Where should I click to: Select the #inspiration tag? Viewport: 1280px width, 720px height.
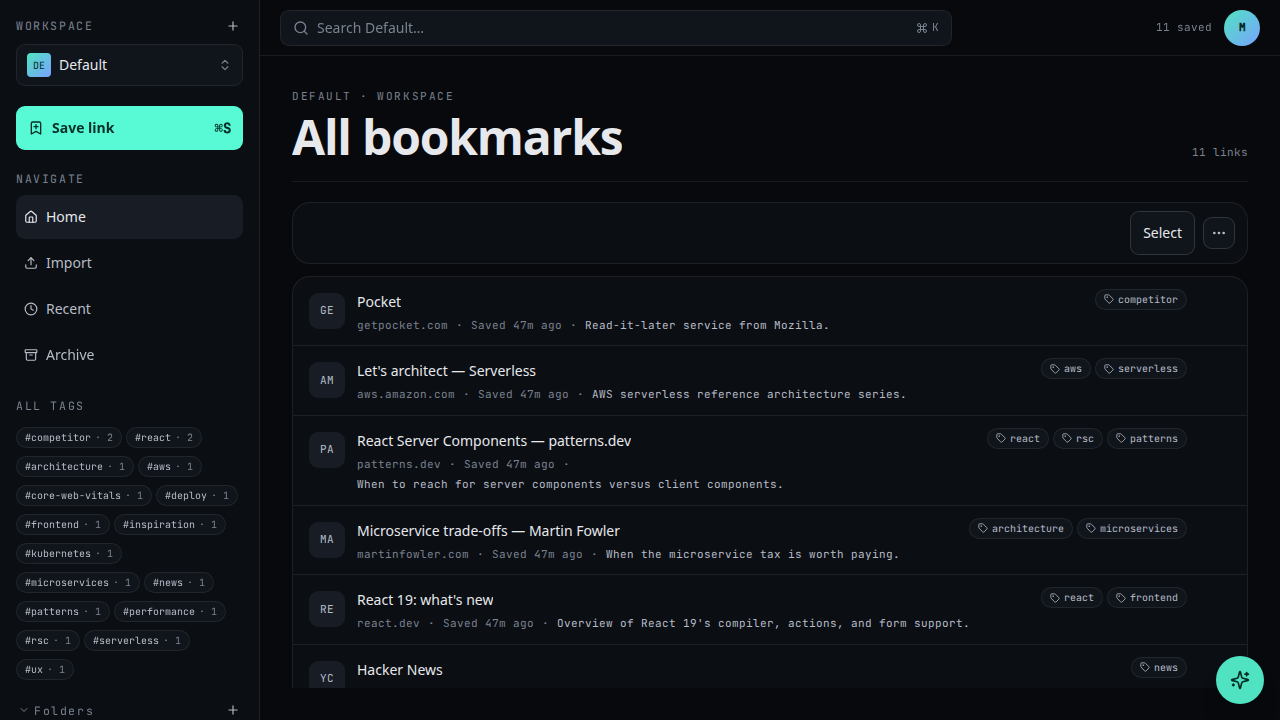170,525
